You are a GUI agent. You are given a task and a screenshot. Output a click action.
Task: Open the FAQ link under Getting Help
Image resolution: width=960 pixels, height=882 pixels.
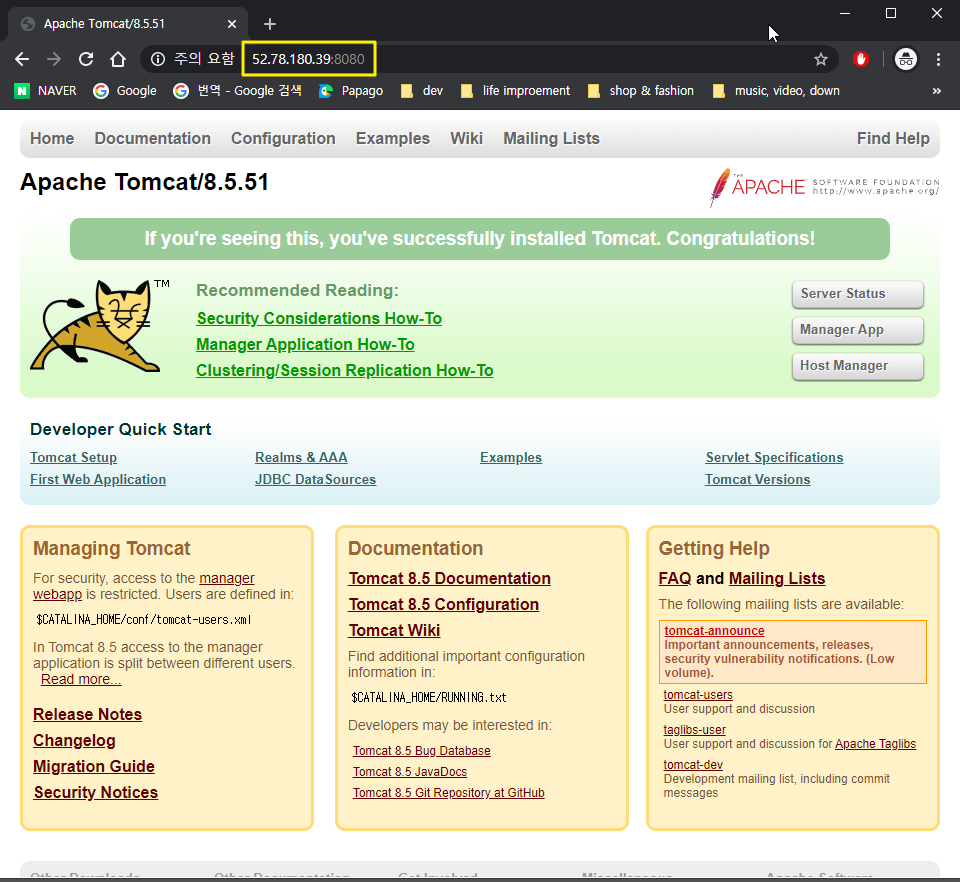tap(675, 578)
